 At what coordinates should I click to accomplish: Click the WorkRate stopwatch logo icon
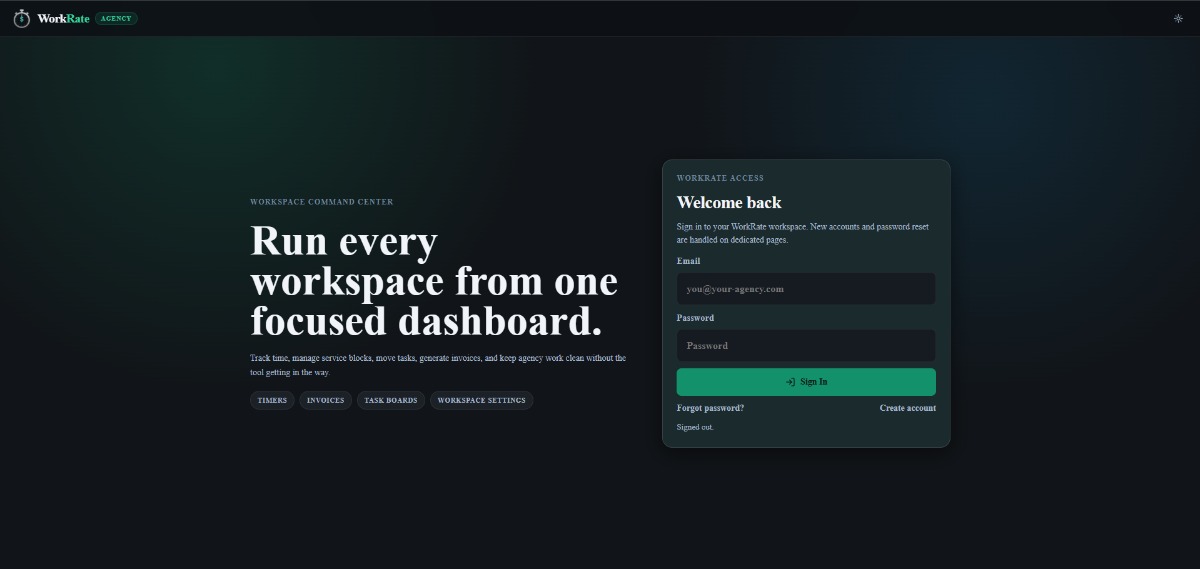coord(21,18)
